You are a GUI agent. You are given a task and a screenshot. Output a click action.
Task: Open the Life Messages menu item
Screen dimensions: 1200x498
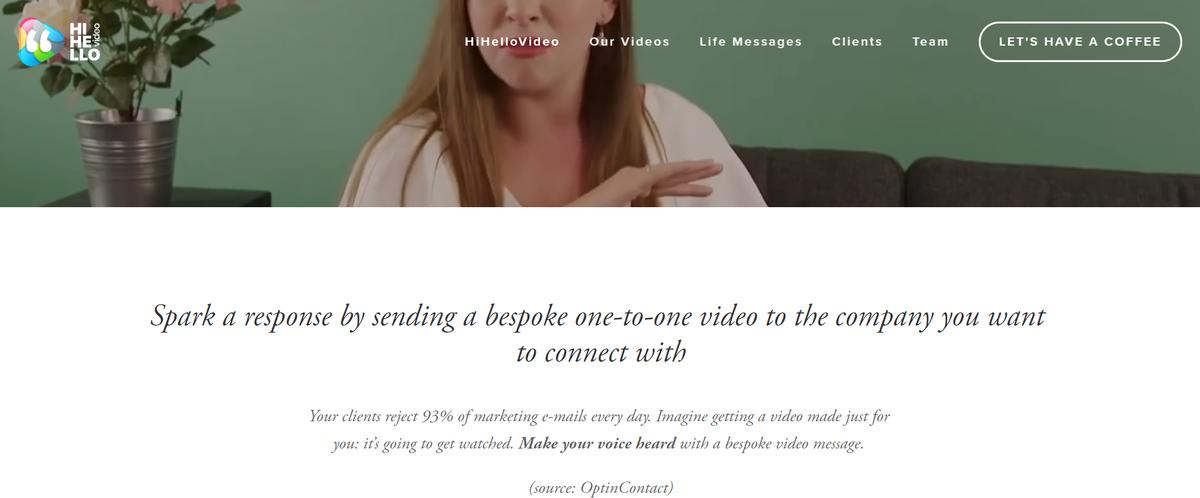click(x=751, y=42)
